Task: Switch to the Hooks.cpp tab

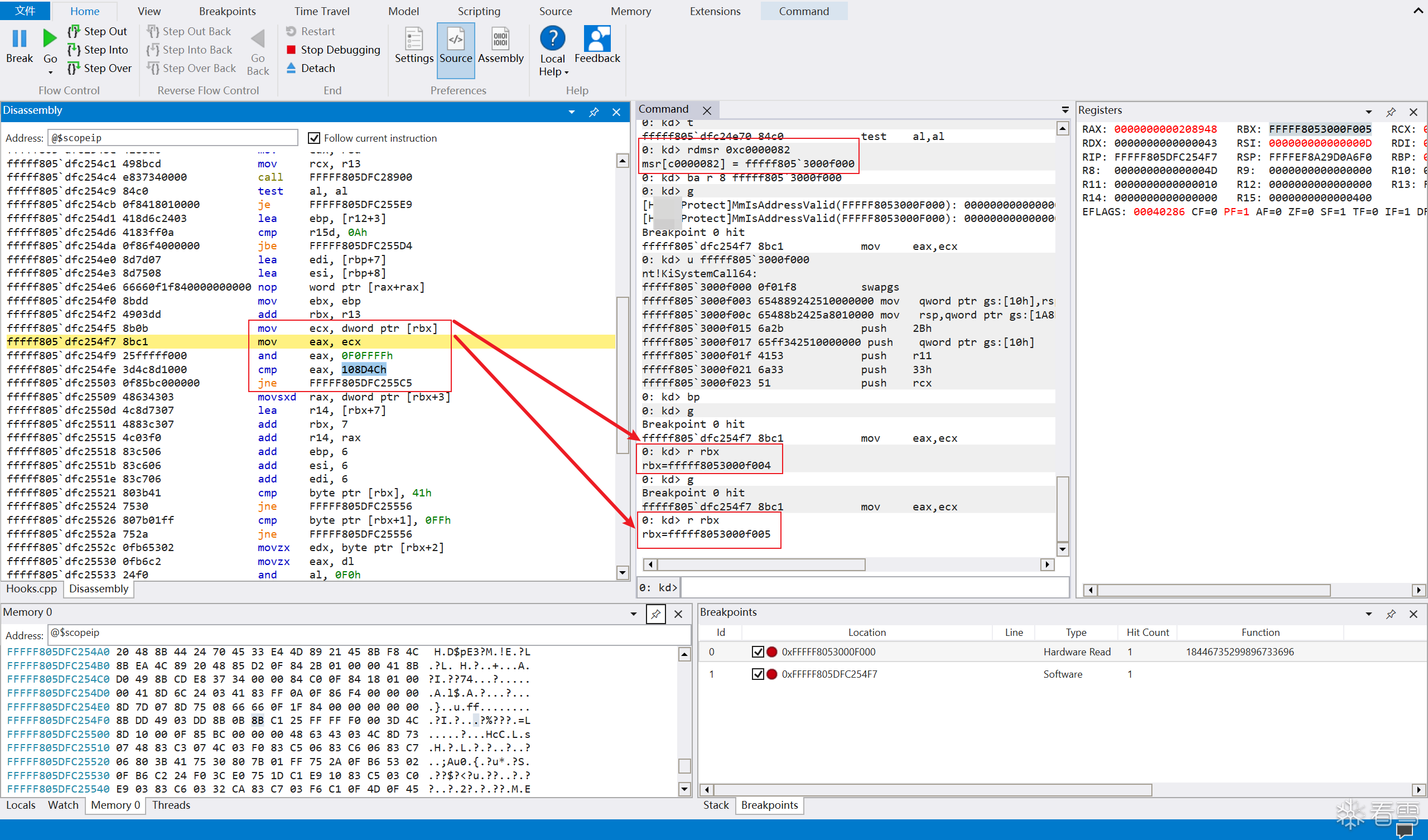Action: click(x=32, y=588)
